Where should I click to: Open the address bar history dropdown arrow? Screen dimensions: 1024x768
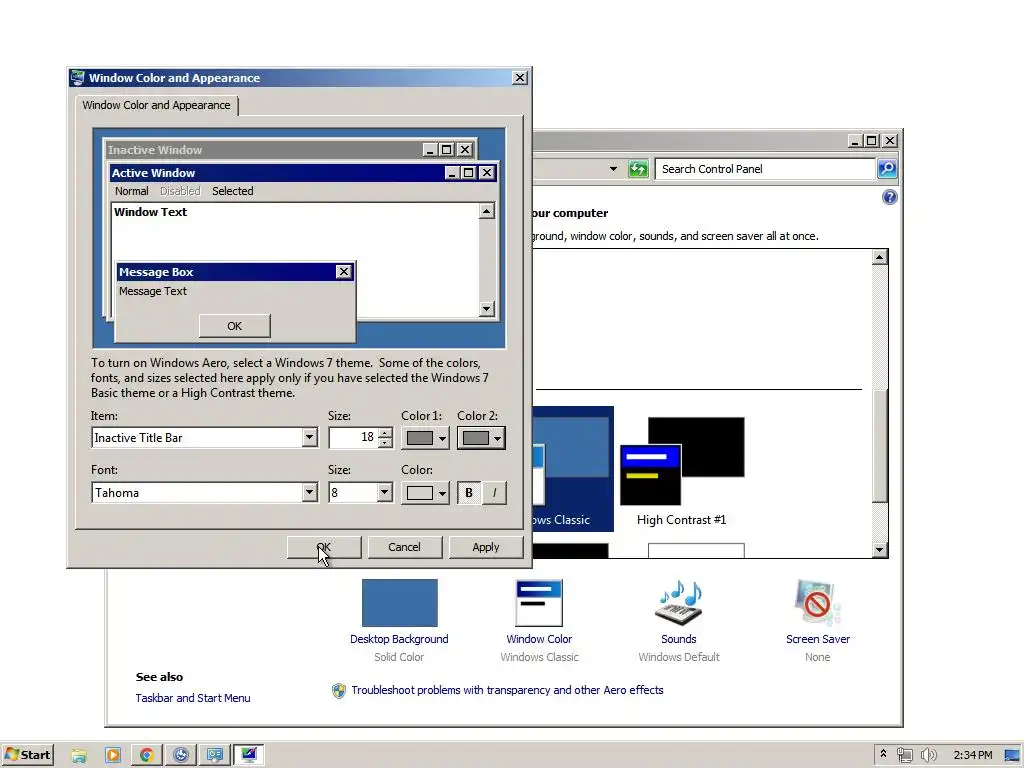[613, 169]
